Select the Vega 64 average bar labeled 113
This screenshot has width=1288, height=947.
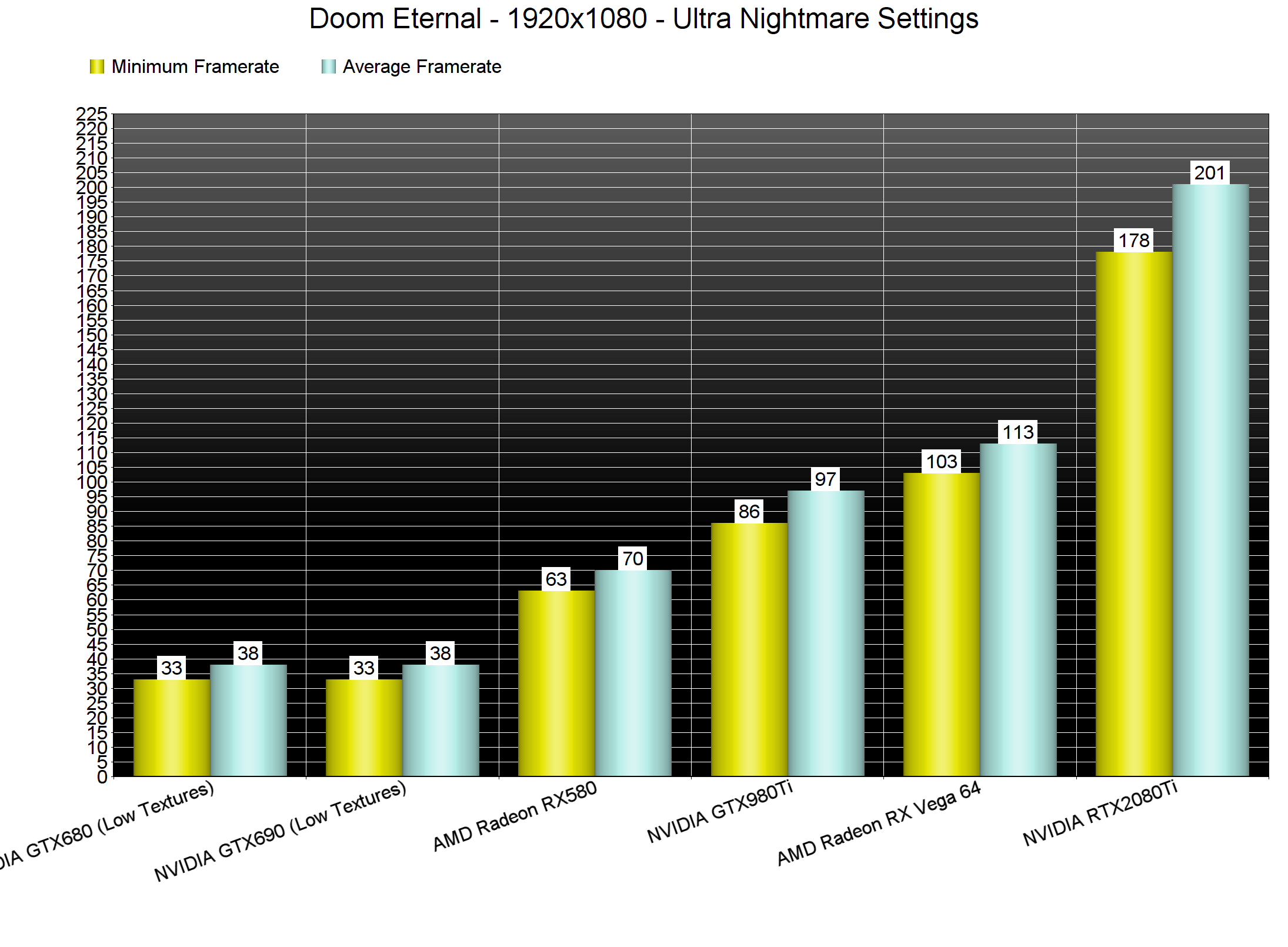pos(1018,609)
